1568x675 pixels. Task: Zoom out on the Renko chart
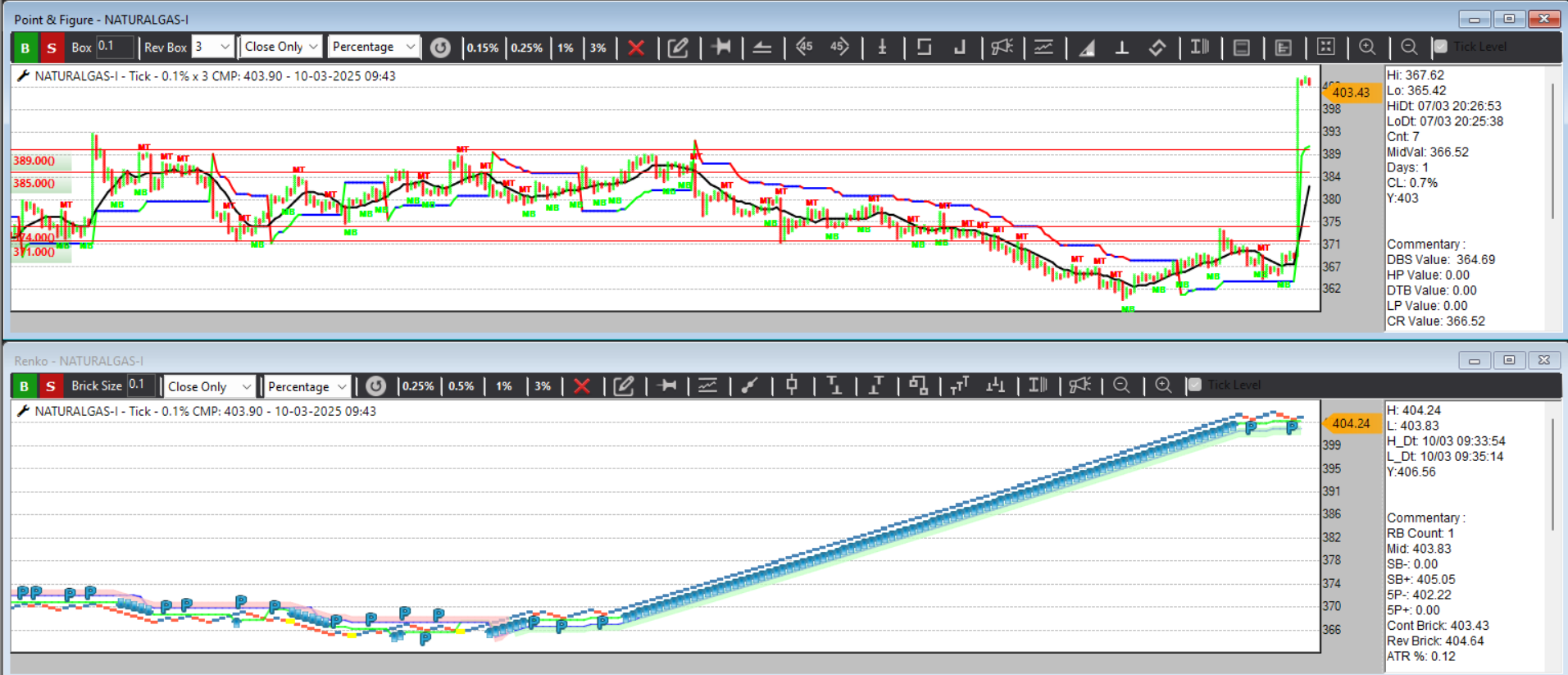coord(1121,385)
